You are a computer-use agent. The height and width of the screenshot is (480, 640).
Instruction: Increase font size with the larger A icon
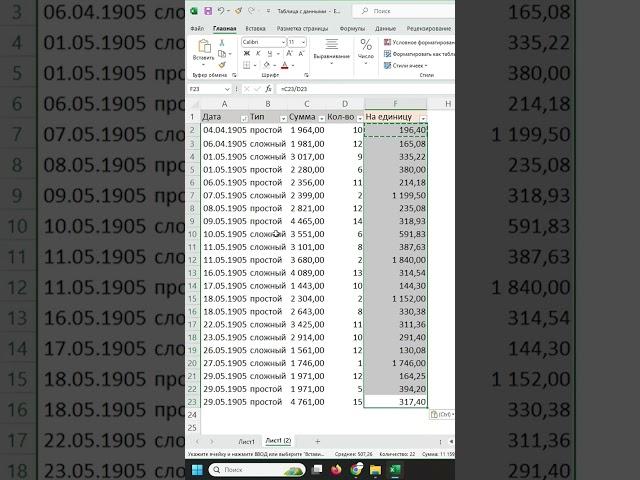click(x=289, y=53)
